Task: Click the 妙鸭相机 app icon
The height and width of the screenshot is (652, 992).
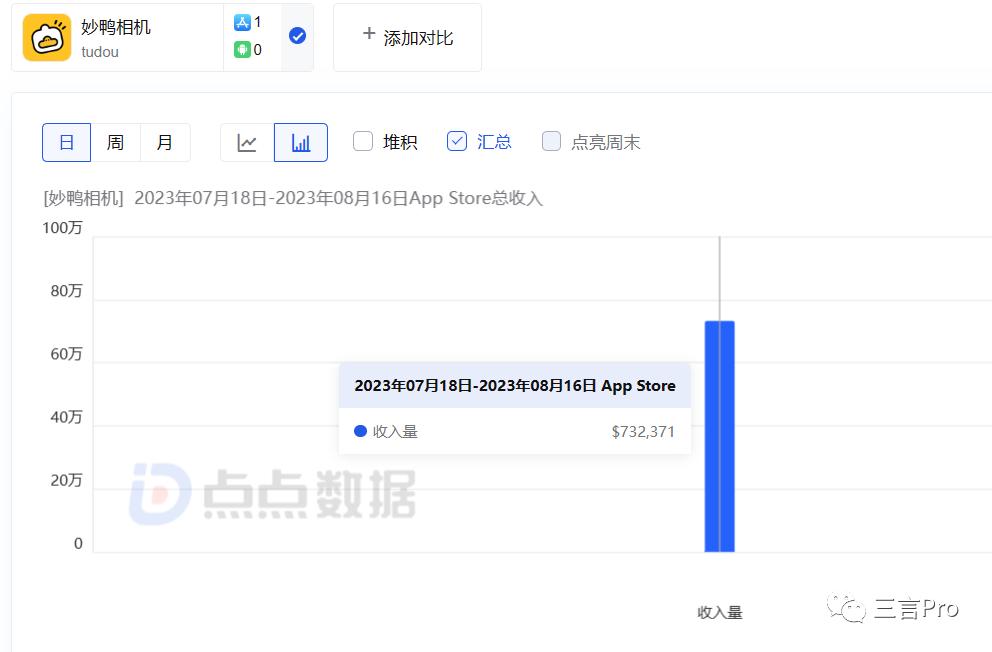Action: [47, 38]
